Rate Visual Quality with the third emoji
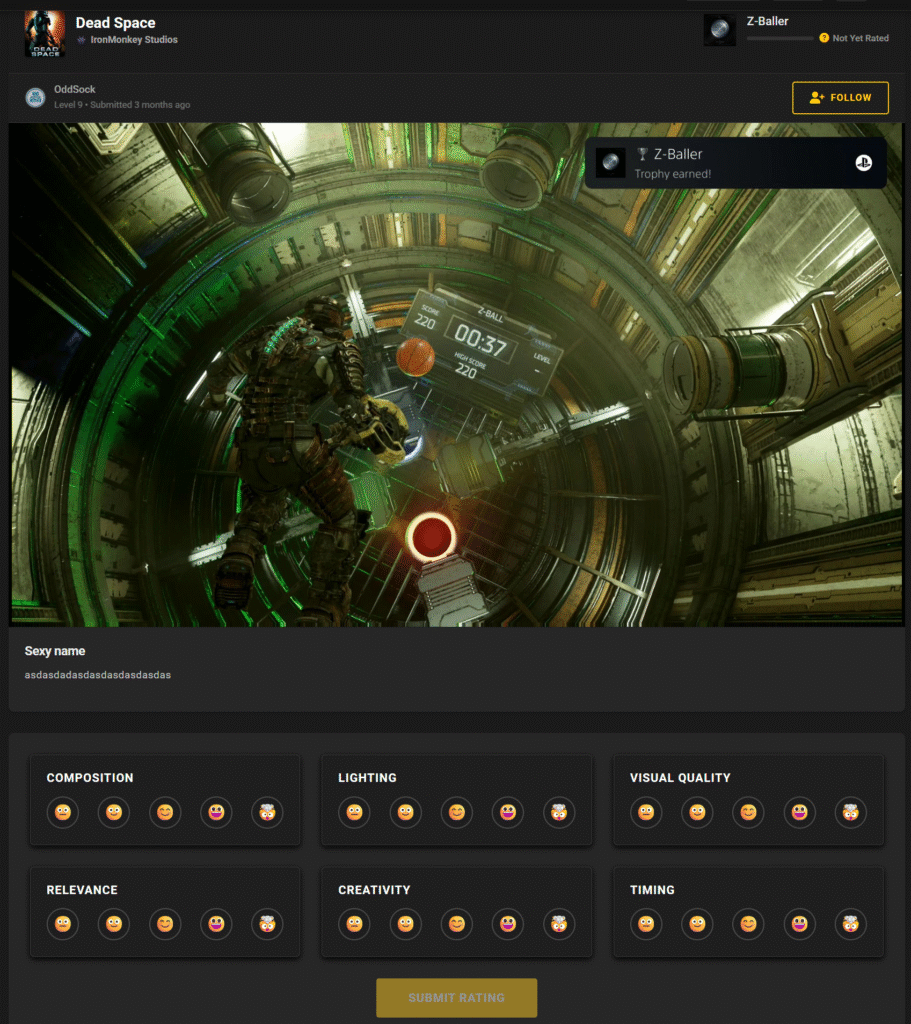This screenshot has width=911, height=1024. pyautogui.click(x=748, y=812)
